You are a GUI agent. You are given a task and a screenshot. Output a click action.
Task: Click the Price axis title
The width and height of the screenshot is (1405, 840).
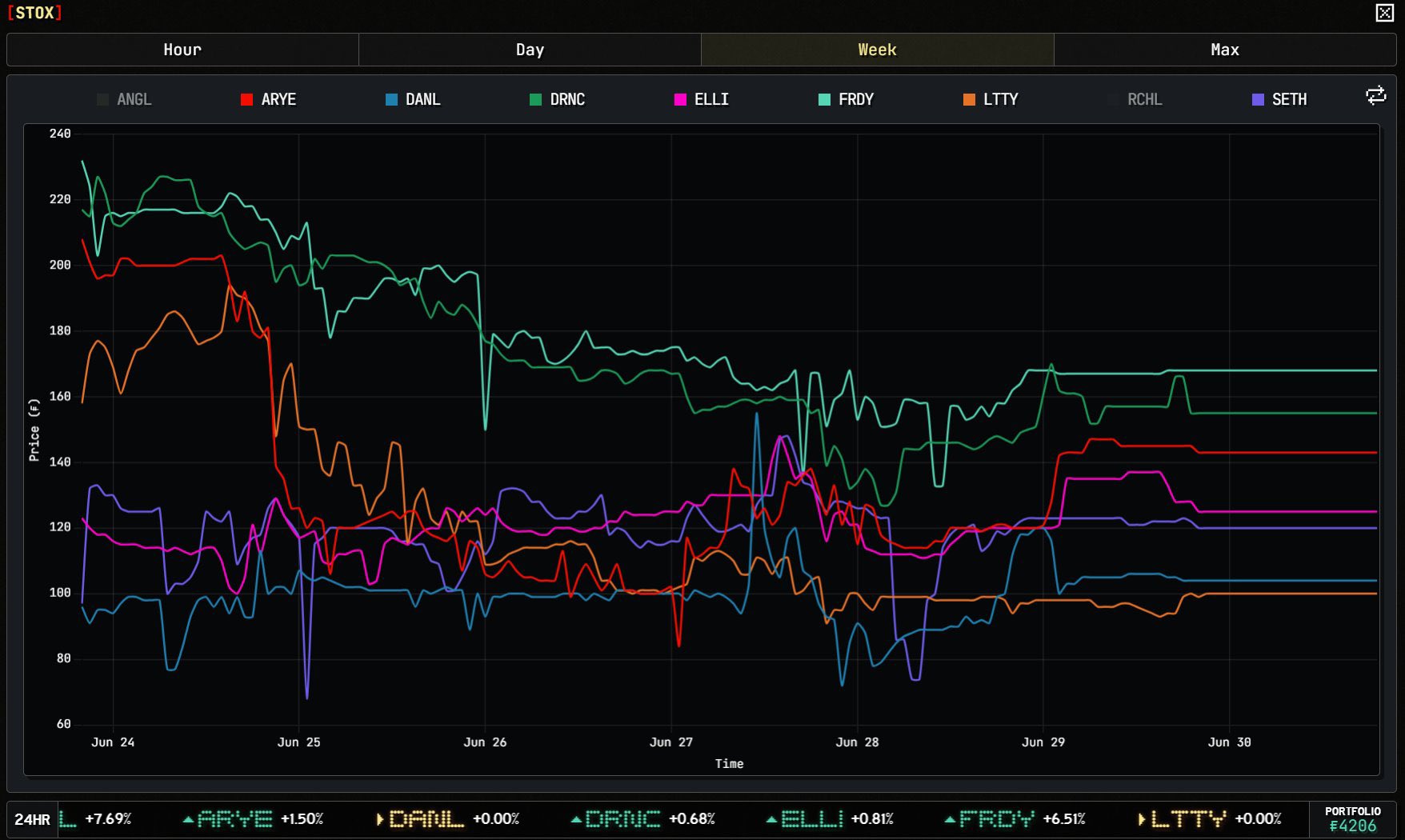34,430
